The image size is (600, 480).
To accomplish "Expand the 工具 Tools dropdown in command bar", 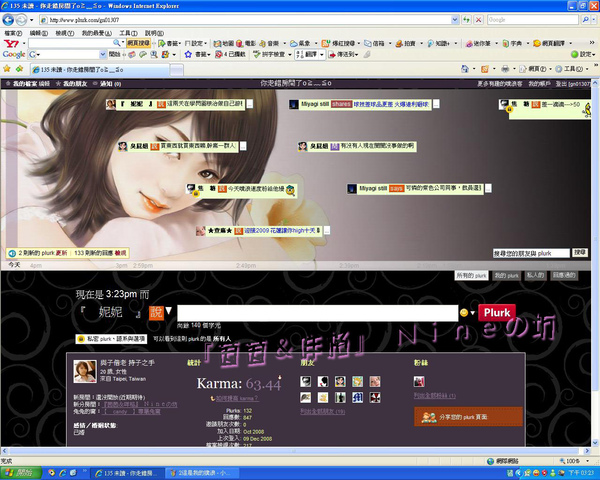I will click(586, 69).
